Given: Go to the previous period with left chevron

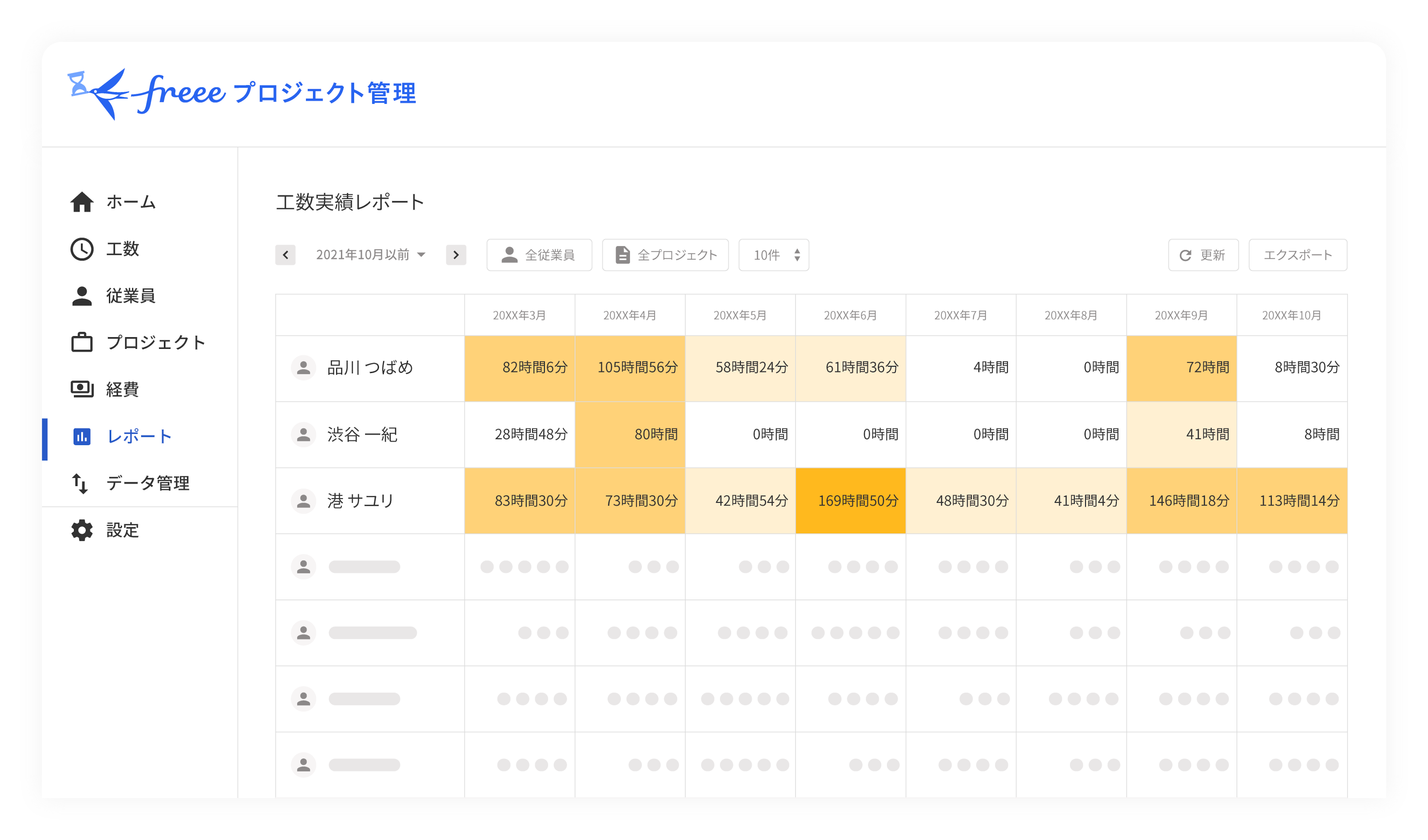Looking at the screenshot, I should point(286,255).
